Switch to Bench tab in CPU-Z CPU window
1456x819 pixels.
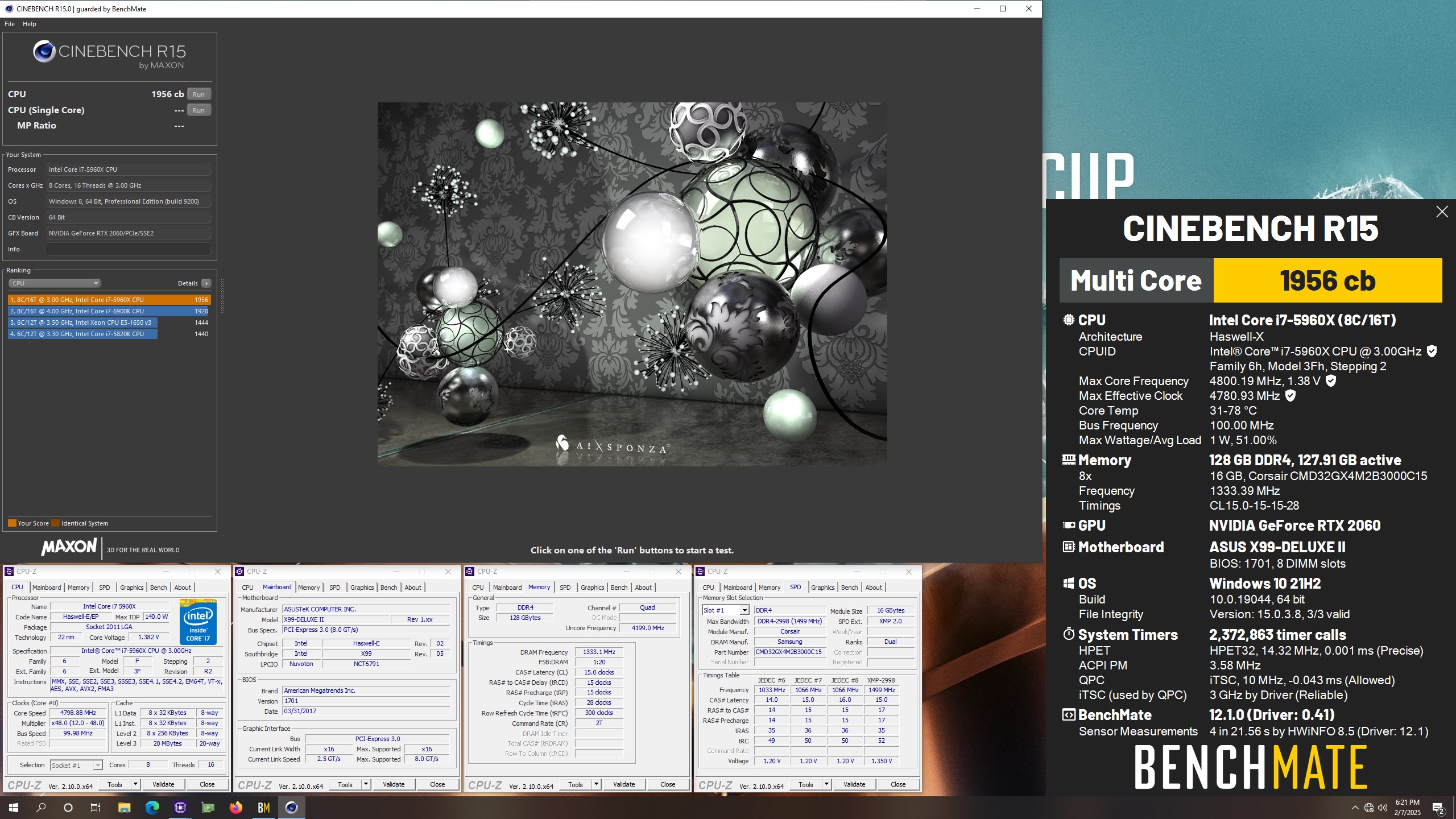click(158, 588)
